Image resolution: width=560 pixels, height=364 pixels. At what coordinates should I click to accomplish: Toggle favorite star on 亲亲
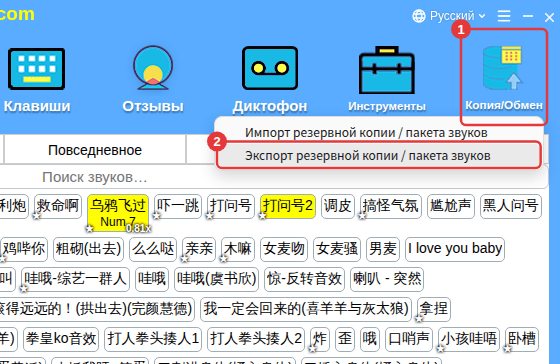pyautogui.click(x=184, y=259)
